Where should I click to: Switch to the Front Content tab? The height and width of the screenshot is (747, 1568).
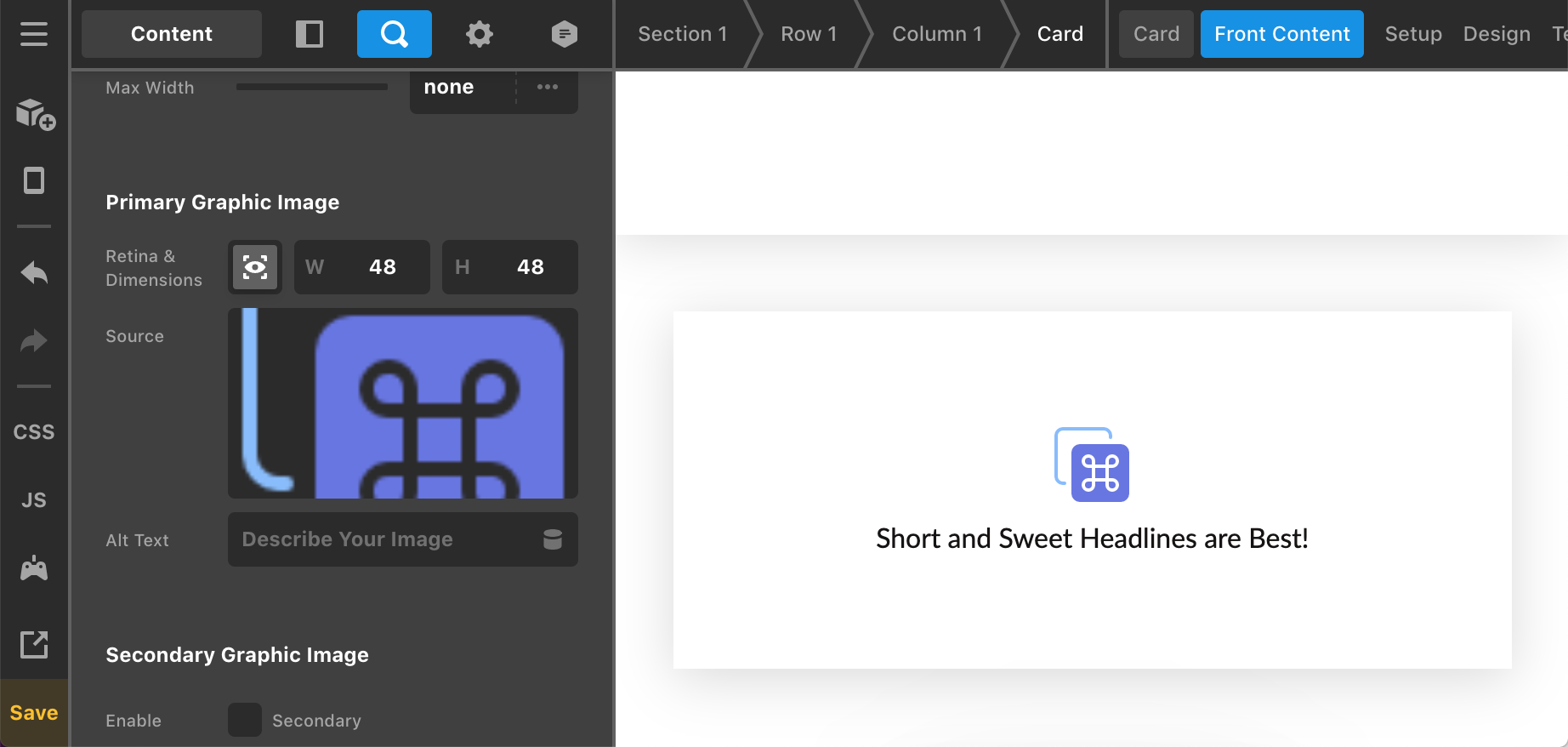click(x=1282, y=34)
